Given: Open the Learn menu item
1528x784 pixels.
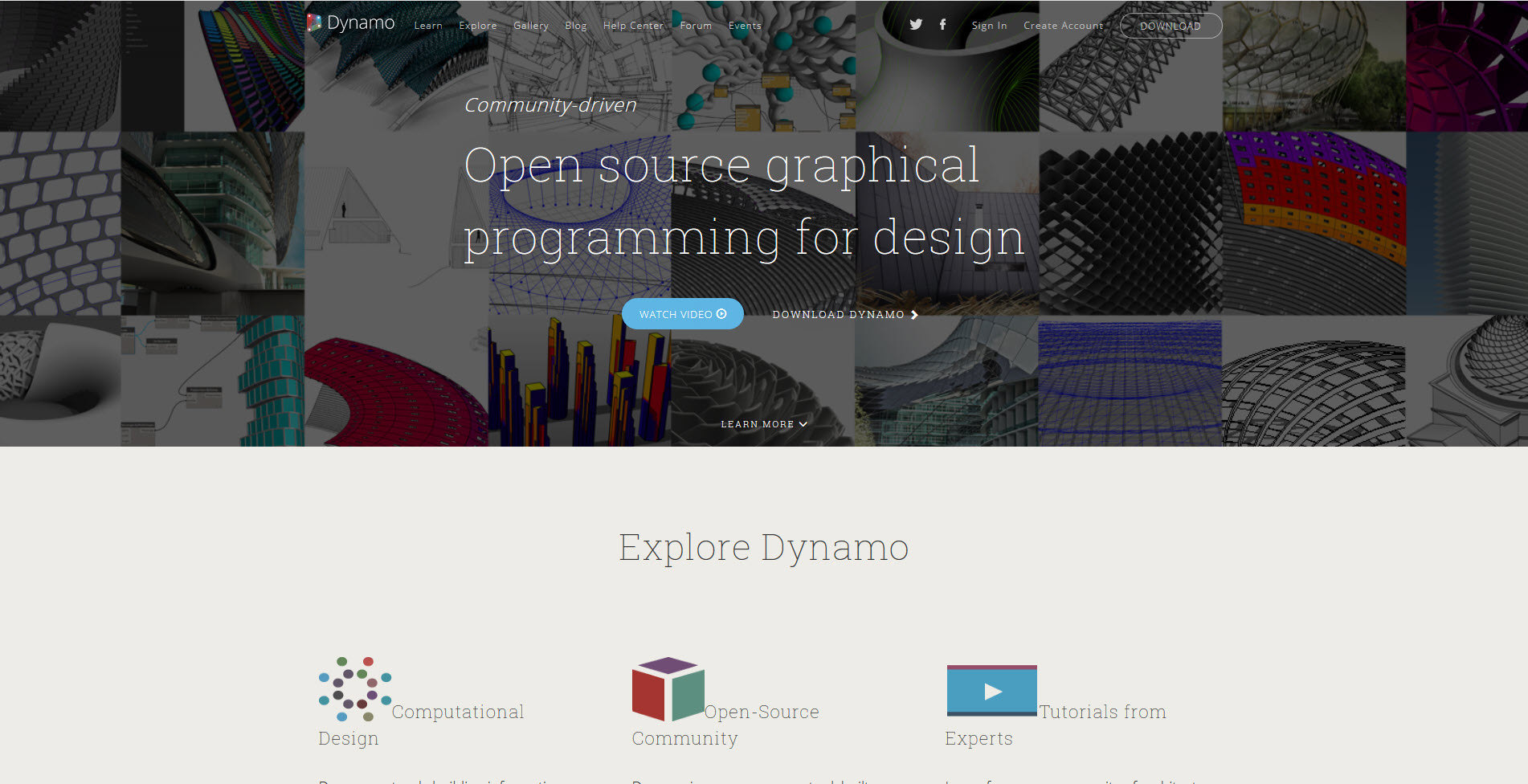Looking at the screenshot, I should tap(427, 26).
